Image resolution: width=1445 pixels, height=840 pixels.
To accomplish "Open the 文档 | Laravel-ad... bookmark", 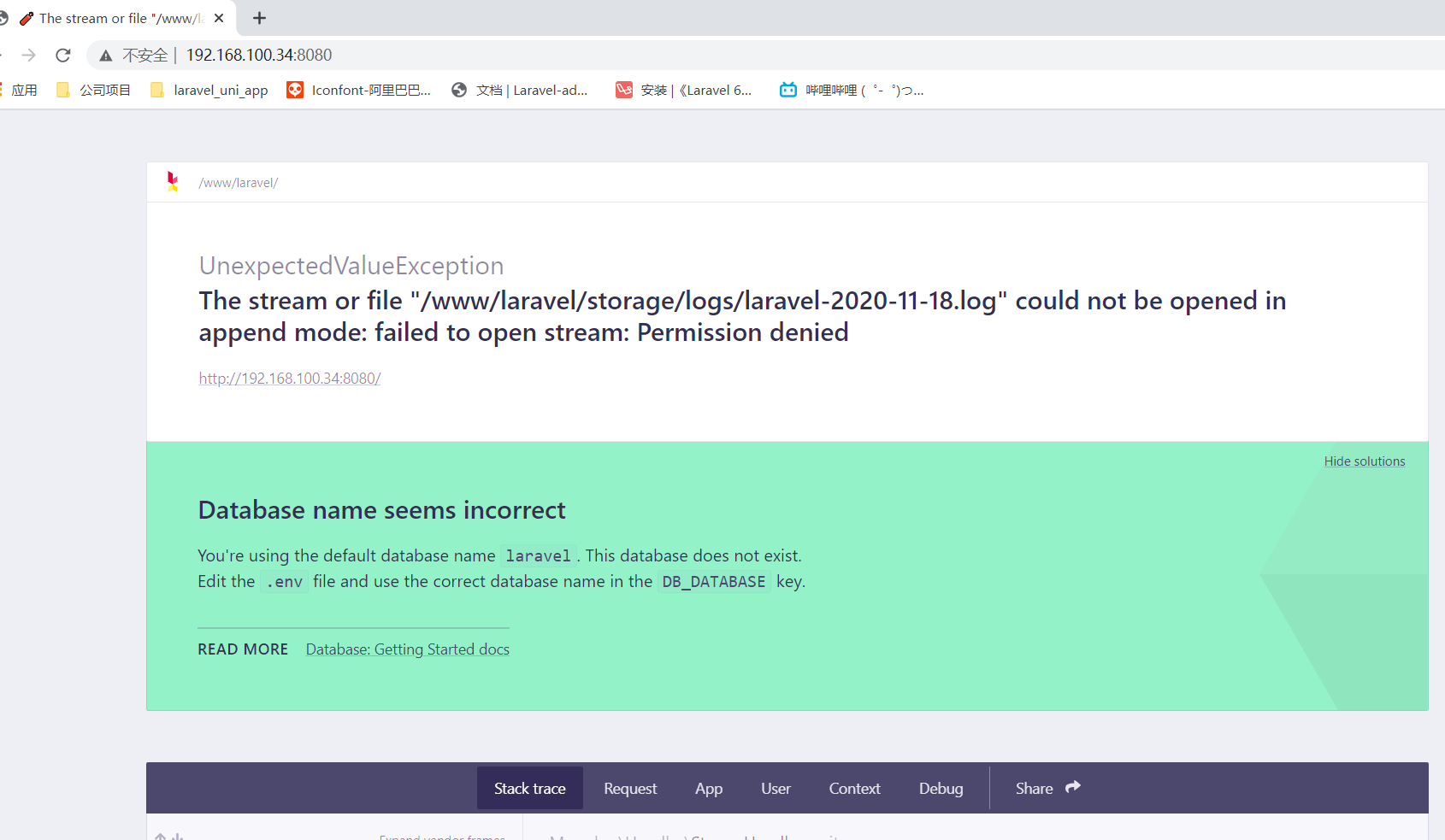I will [520, 90].
